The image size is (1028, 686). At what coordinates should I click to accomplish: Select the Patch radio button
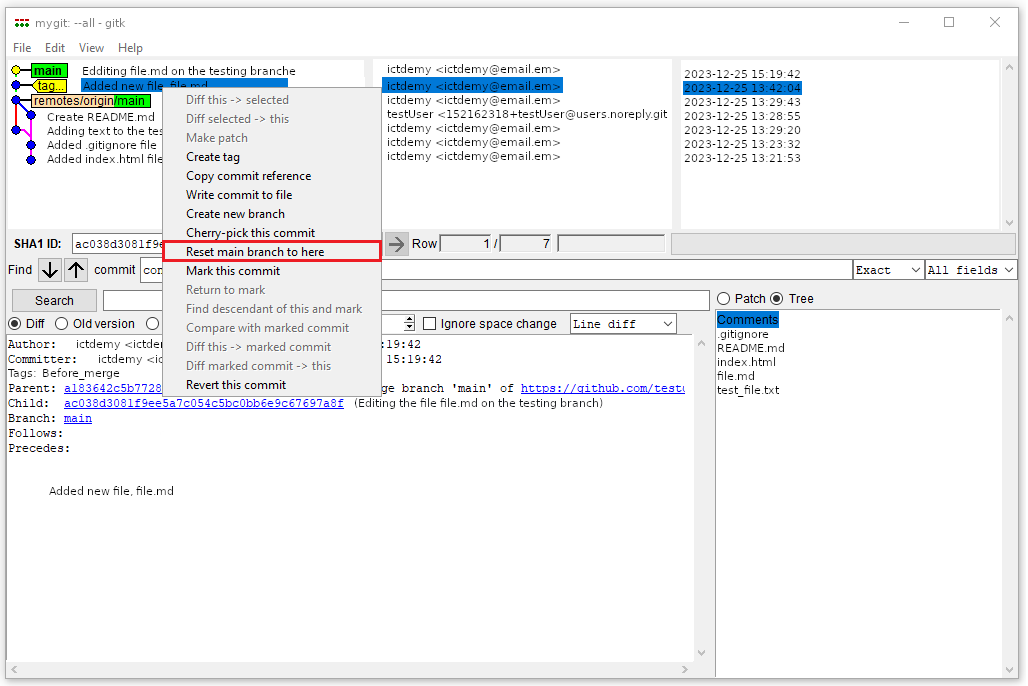pos(724,299)
